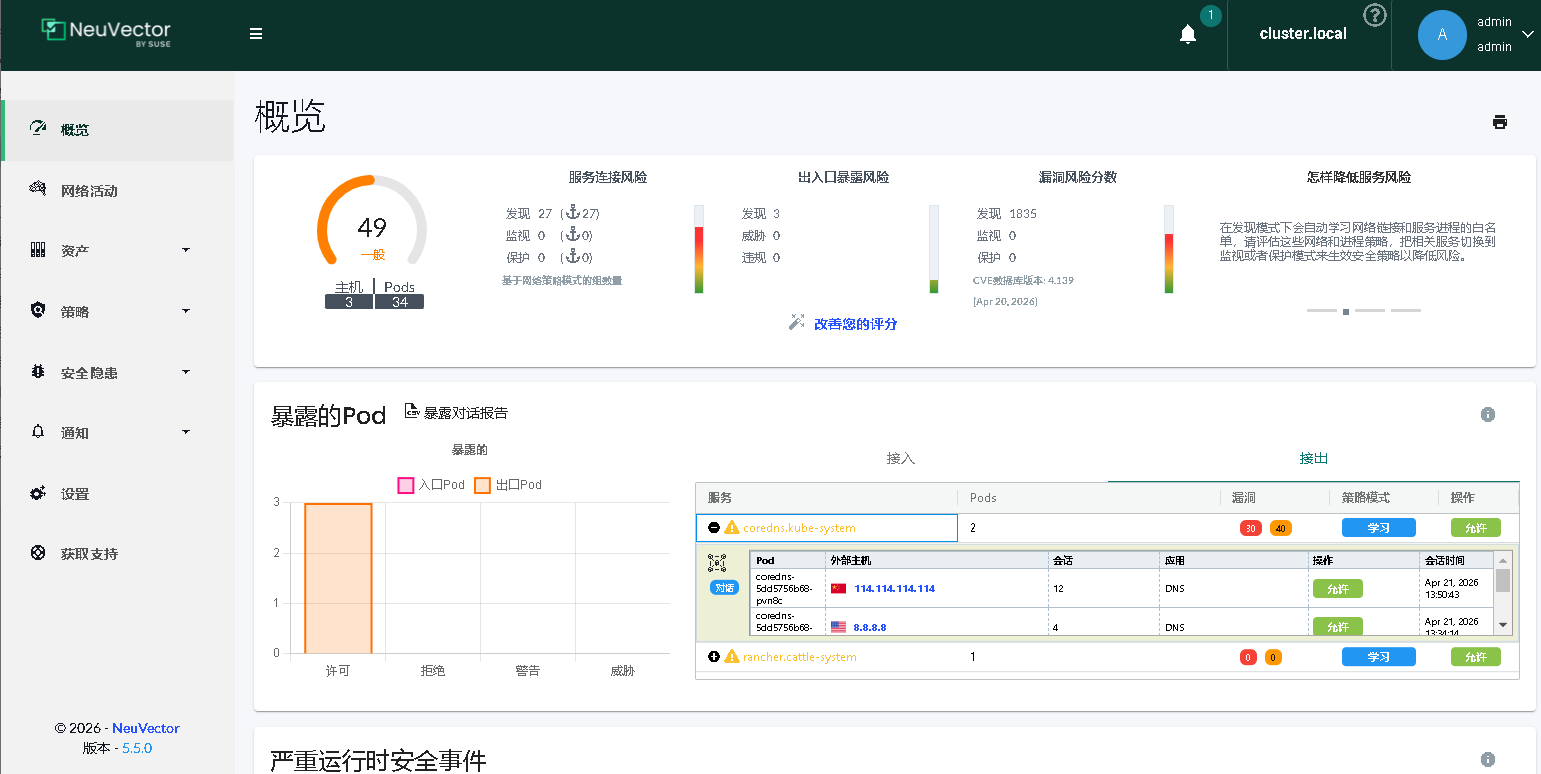Collapse the coredns.kube-system row
The height and width of the screenshot is (774, 1541).
[714, 528]
